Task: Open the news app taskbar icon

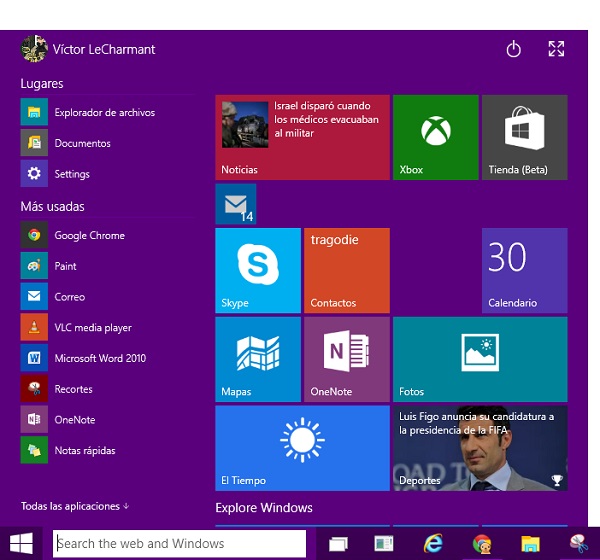Action: [x=383, y=543]
